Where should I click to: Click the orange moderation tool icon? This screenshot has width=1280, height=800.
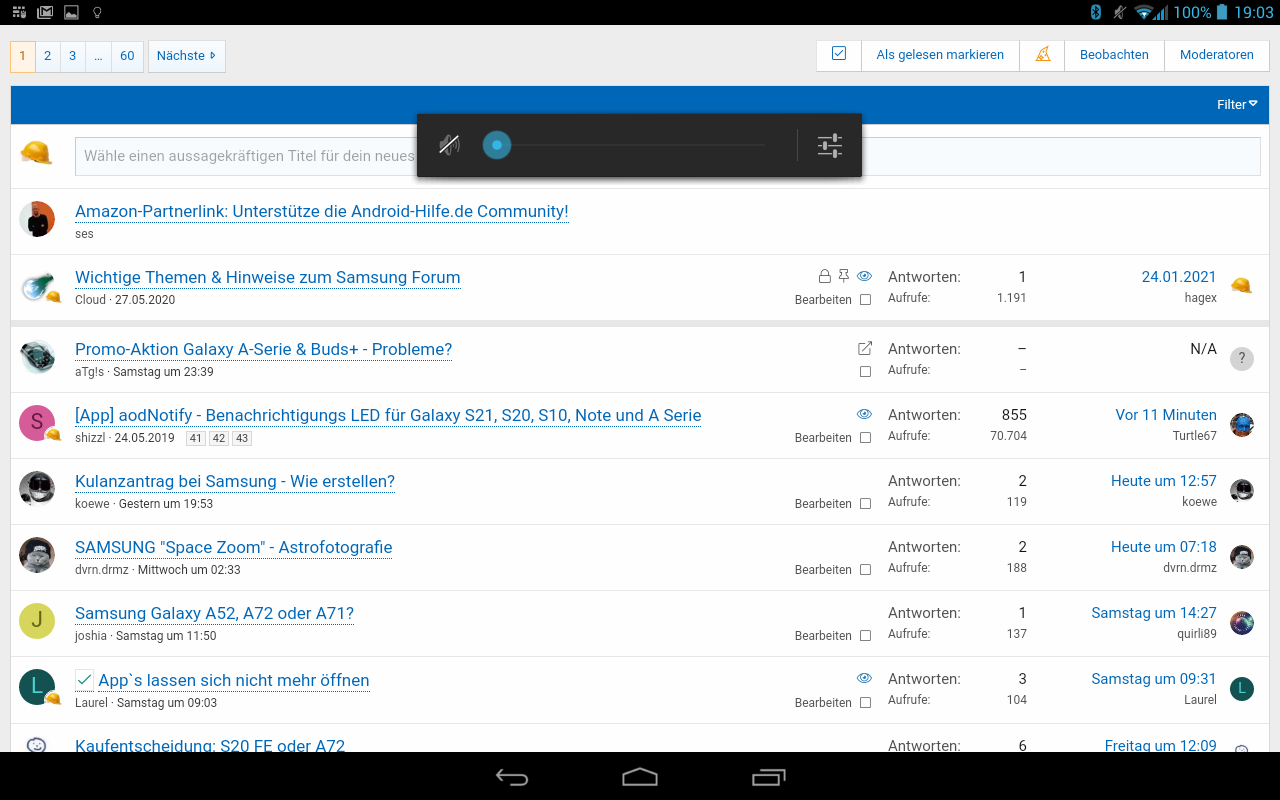(1042, 55)
